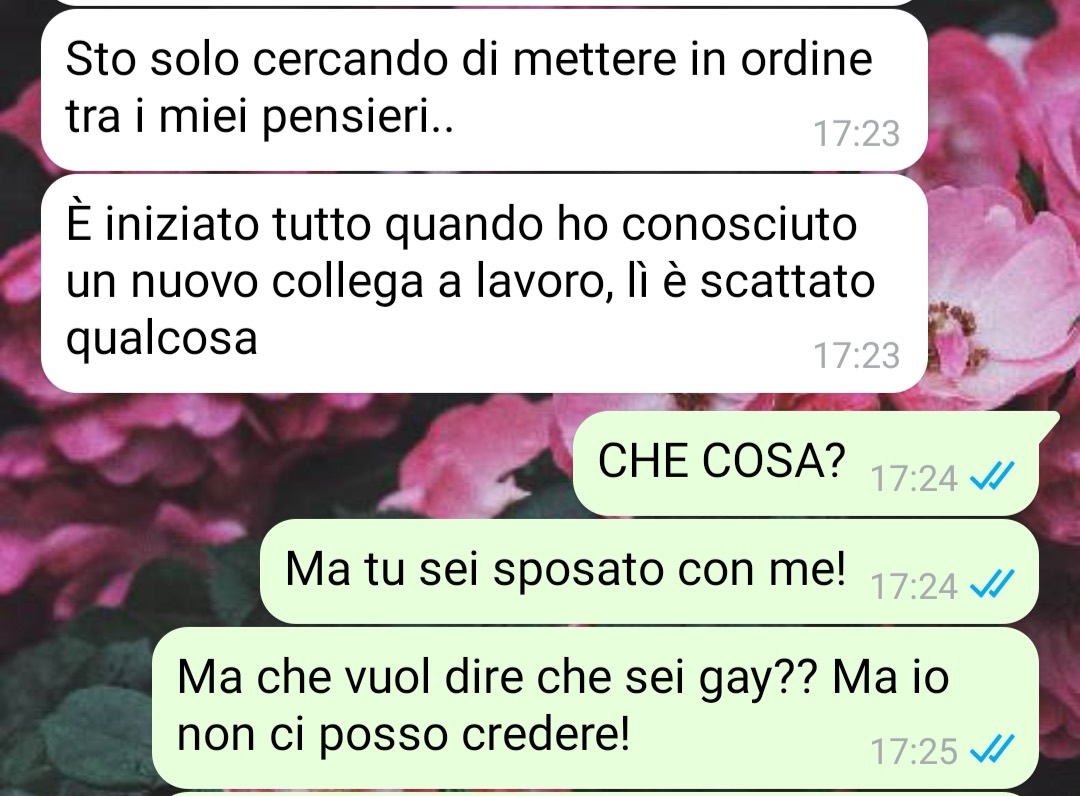Select the "Ma tu sei sposato con me!" bubble
The width and height of the screenshot is (1080, 796).
pos(649,572)
